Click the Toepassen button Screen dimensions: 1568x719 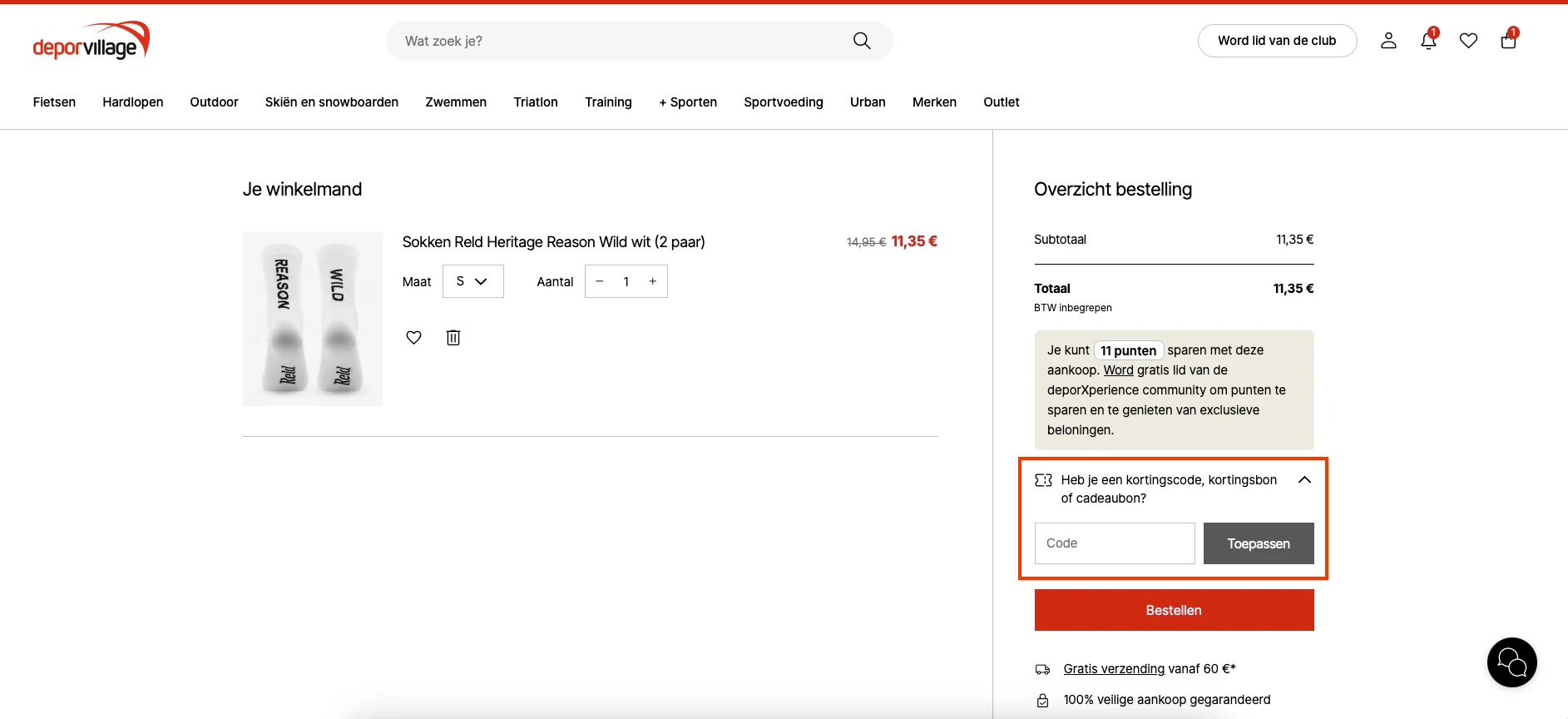click(1259, 543)
